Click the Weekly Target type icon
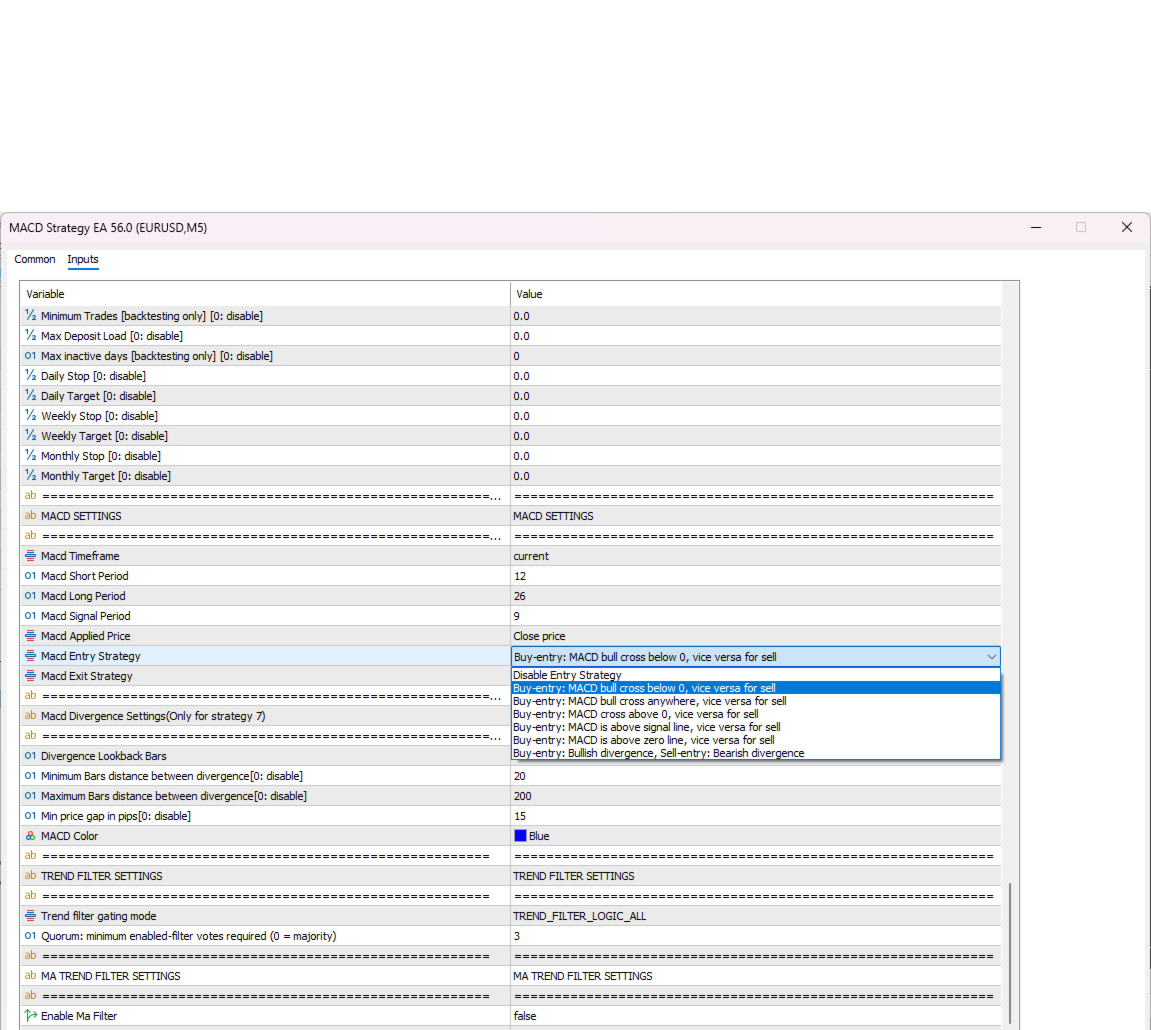This screenshot has height=1030, width=1151. pos(30,435)
